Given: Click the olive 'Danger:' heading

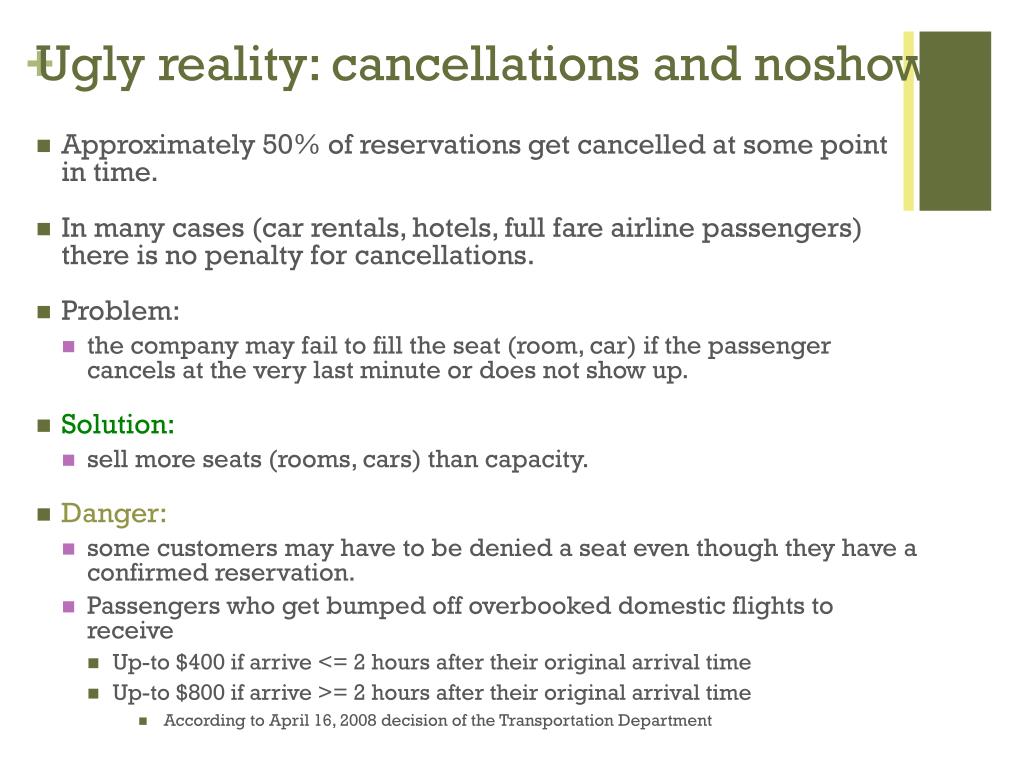Looking at the screenshot, I should pos(114,514).
